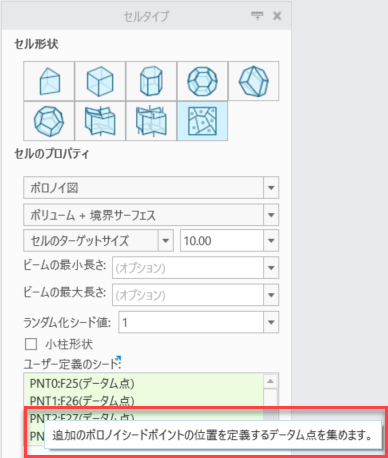Toggle the 小柱形状 checkbox
This screenshot has height=458, width=388.
pos(31,344)
